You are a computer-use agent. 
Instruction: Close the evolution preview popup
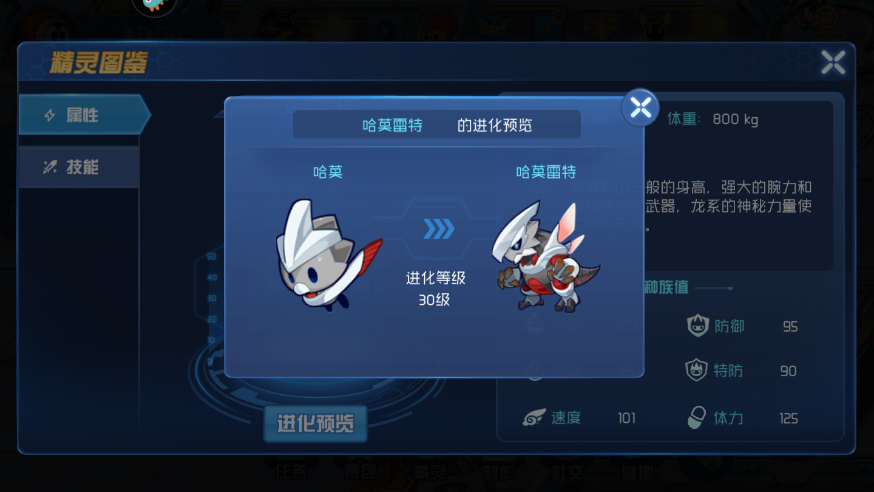640,108
